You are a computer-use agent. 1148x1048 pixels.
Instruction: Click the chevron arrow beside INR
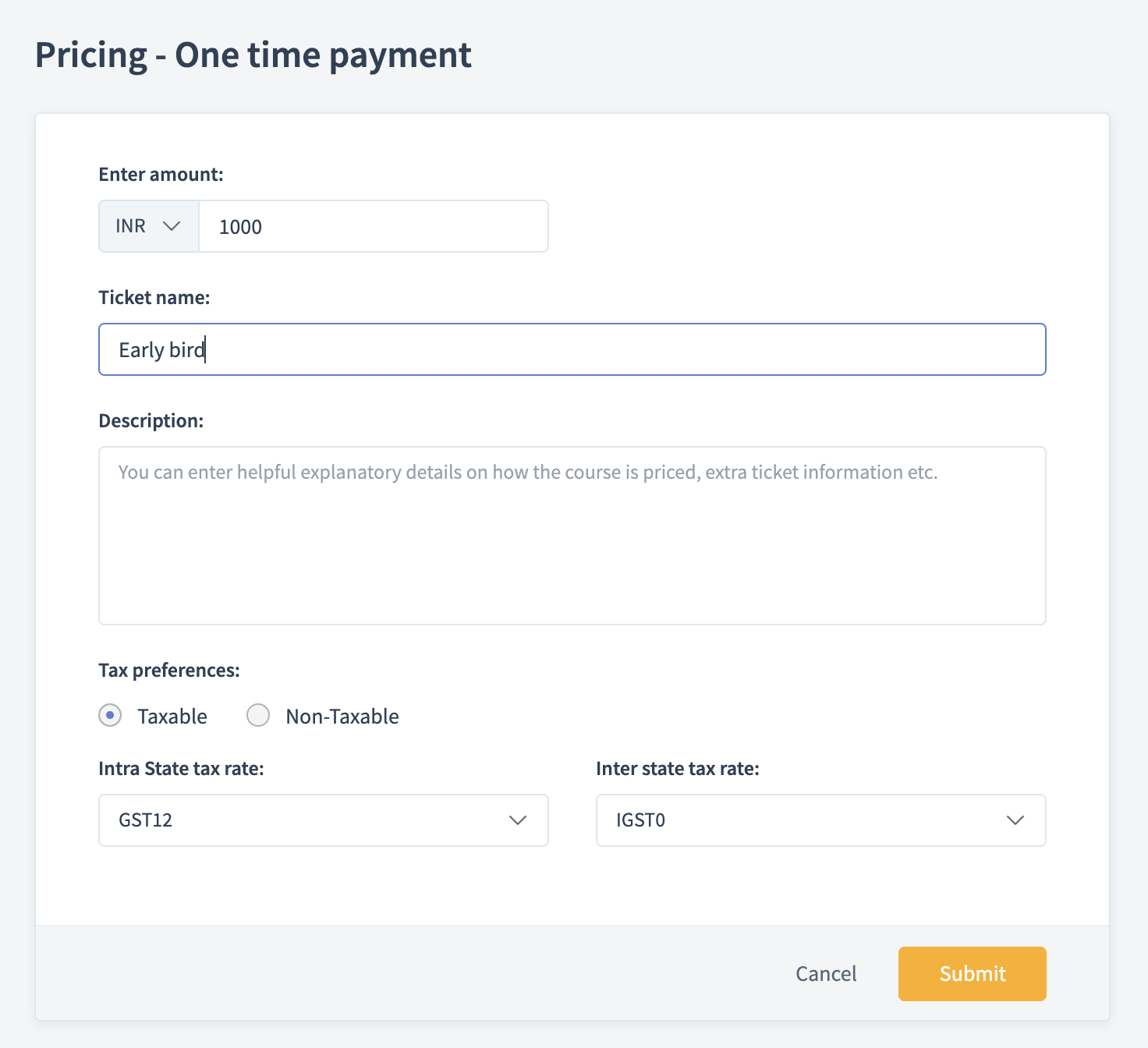coord(172,226)
